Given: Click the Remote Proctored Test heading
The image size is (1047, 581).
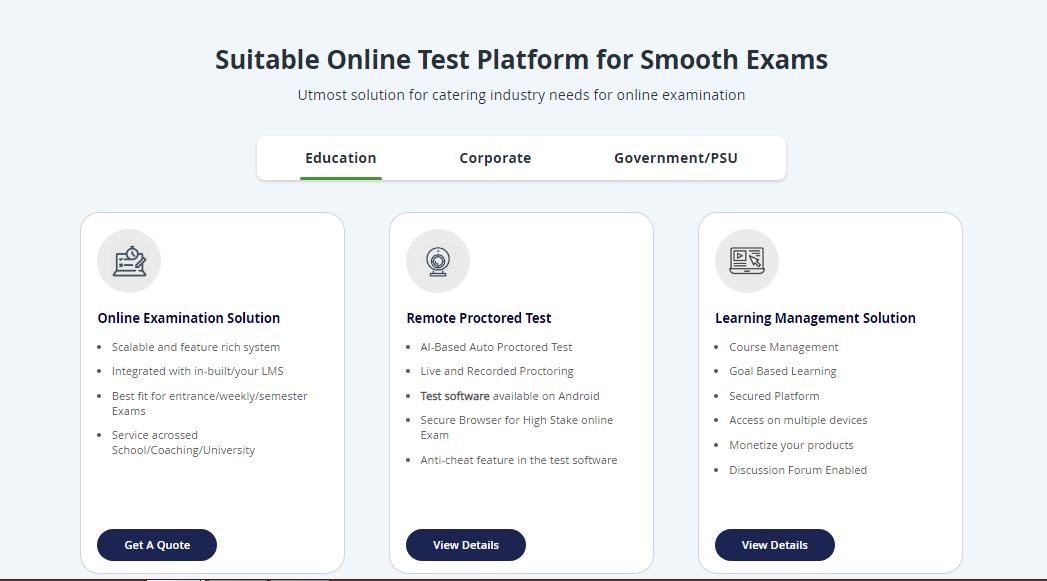Looking at the screenshot, I should (x=479, y=318).
